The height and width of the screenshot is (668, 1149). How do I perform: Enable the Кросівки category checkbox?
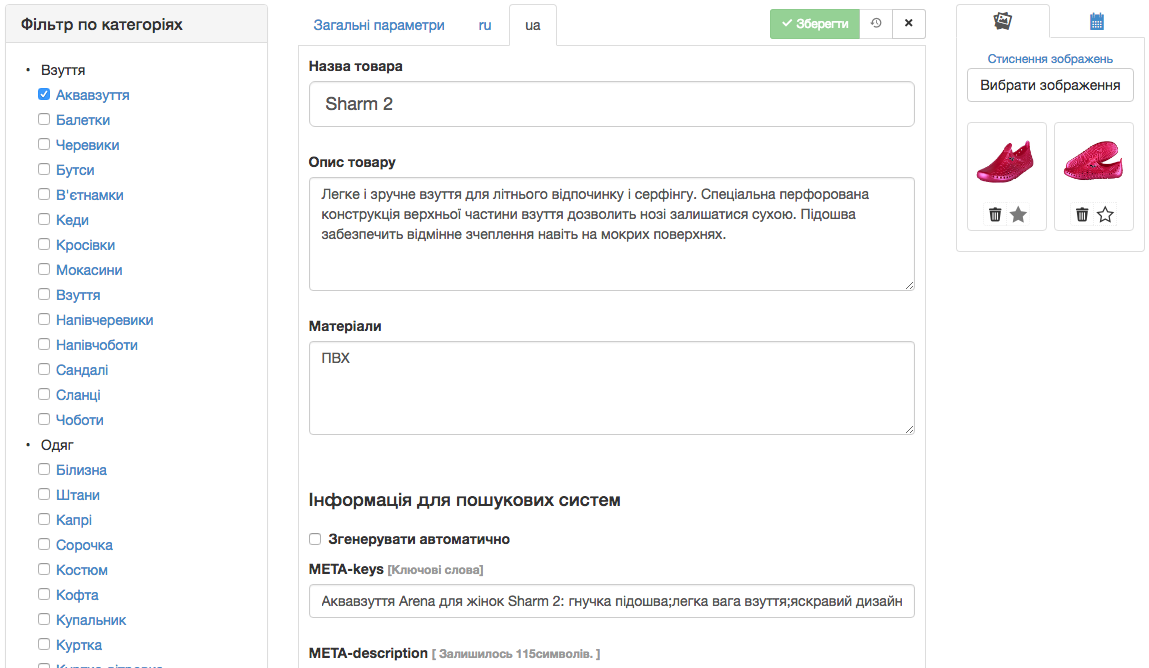pos(44,244)
